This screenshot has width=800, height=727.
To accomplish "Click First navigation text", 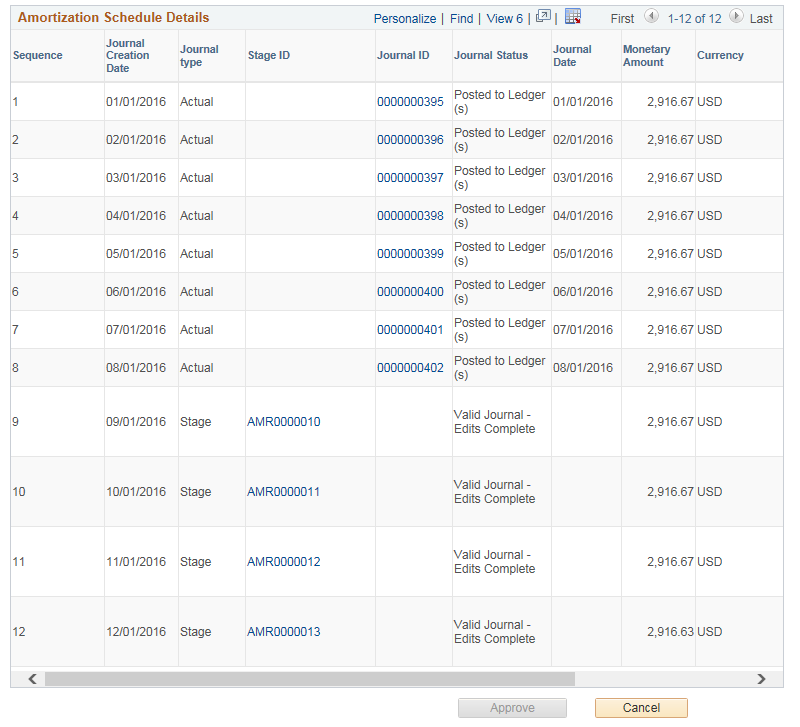I will (622, 19).
